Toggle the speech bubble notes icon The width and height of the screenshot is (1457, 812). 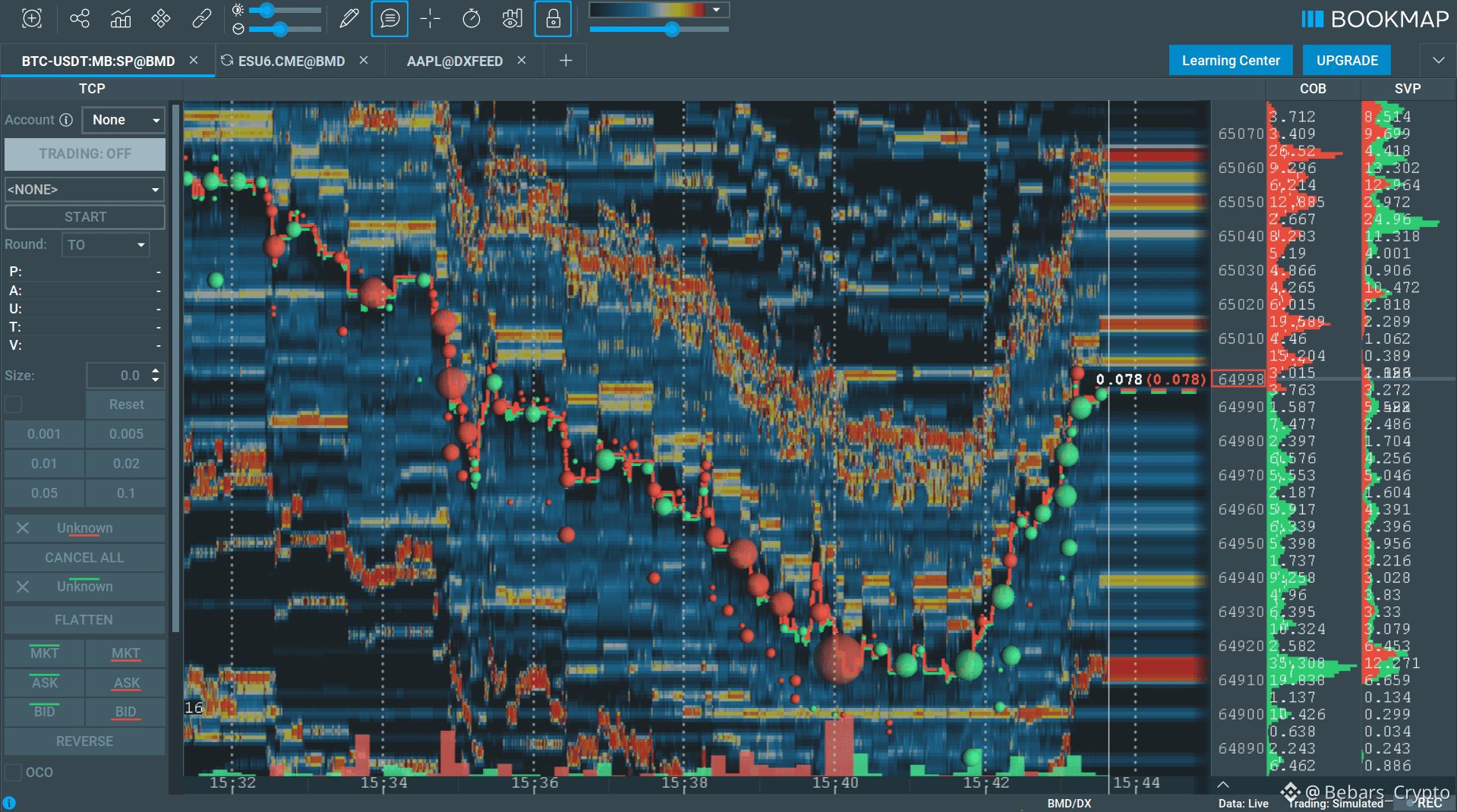389,18
